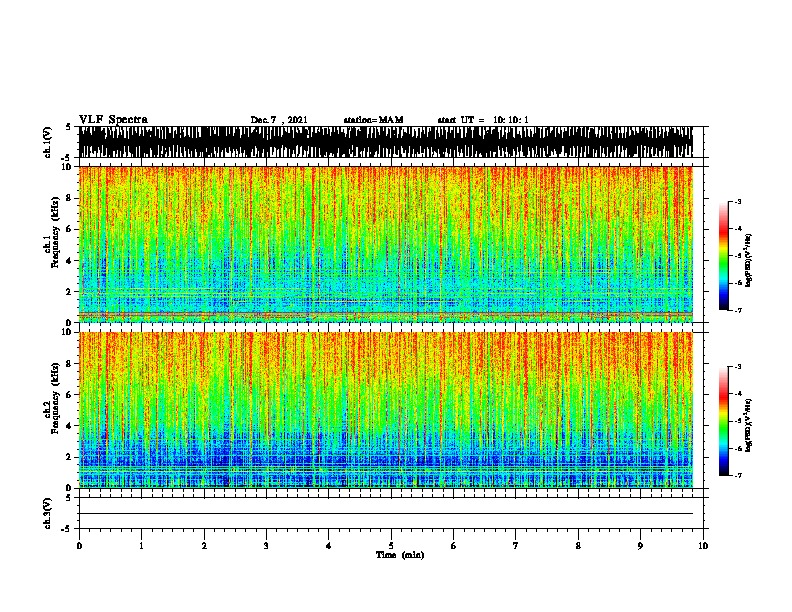Screen dimensions: 792x612
Task: Click the "-3" label on ch.2 colorbar
Action: (x=738, y=367)
